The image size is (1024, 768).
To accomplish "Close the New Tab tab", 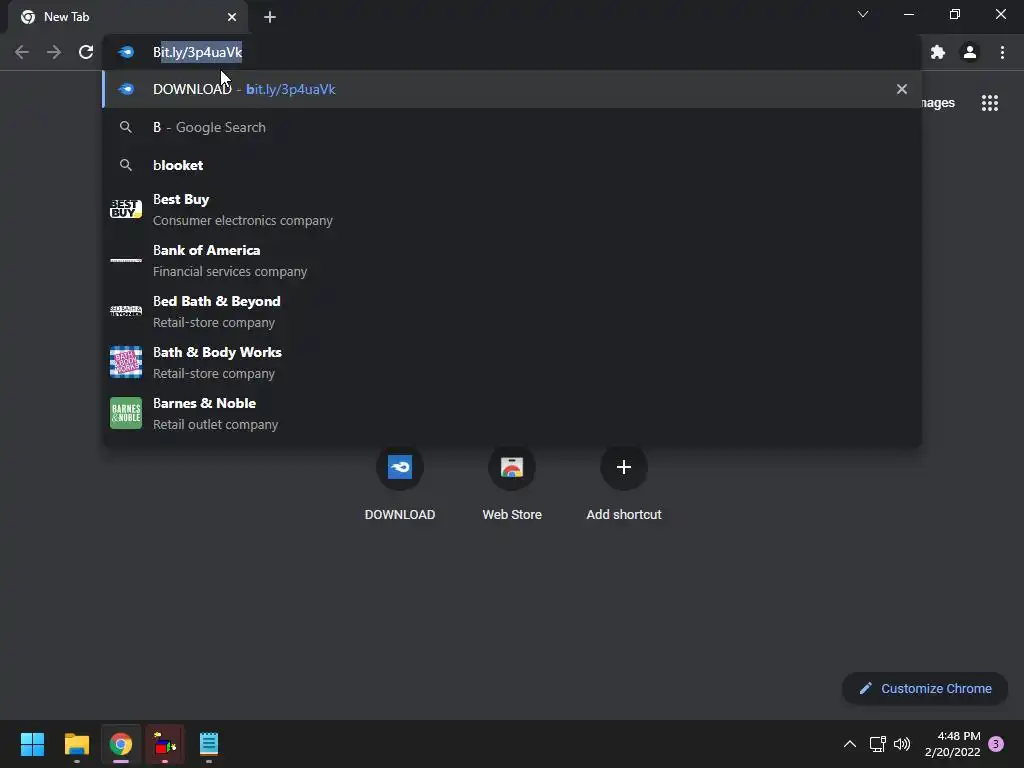I will click(232, 17).
